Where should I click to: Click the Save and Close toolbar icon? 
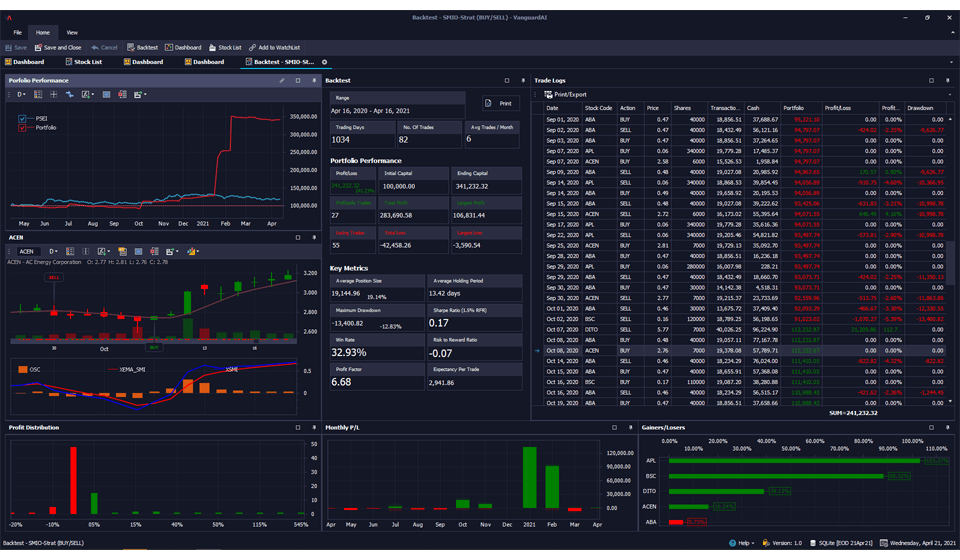point(39,47)
